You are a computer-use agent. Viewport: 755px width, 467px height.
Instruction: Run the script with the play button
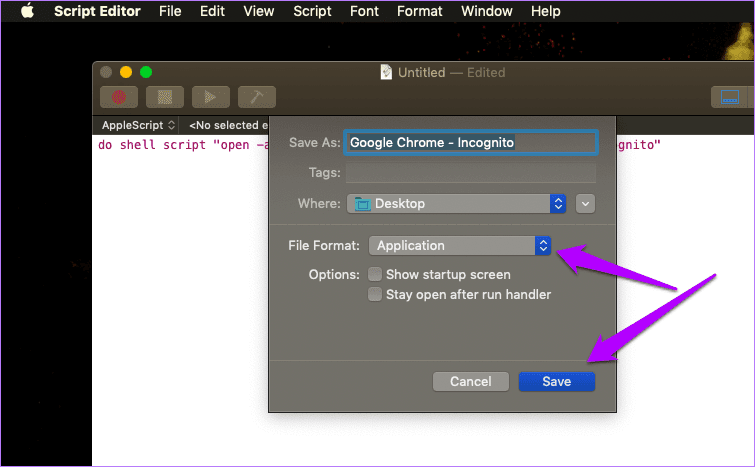pyautogui.click(x=210, y=97)
